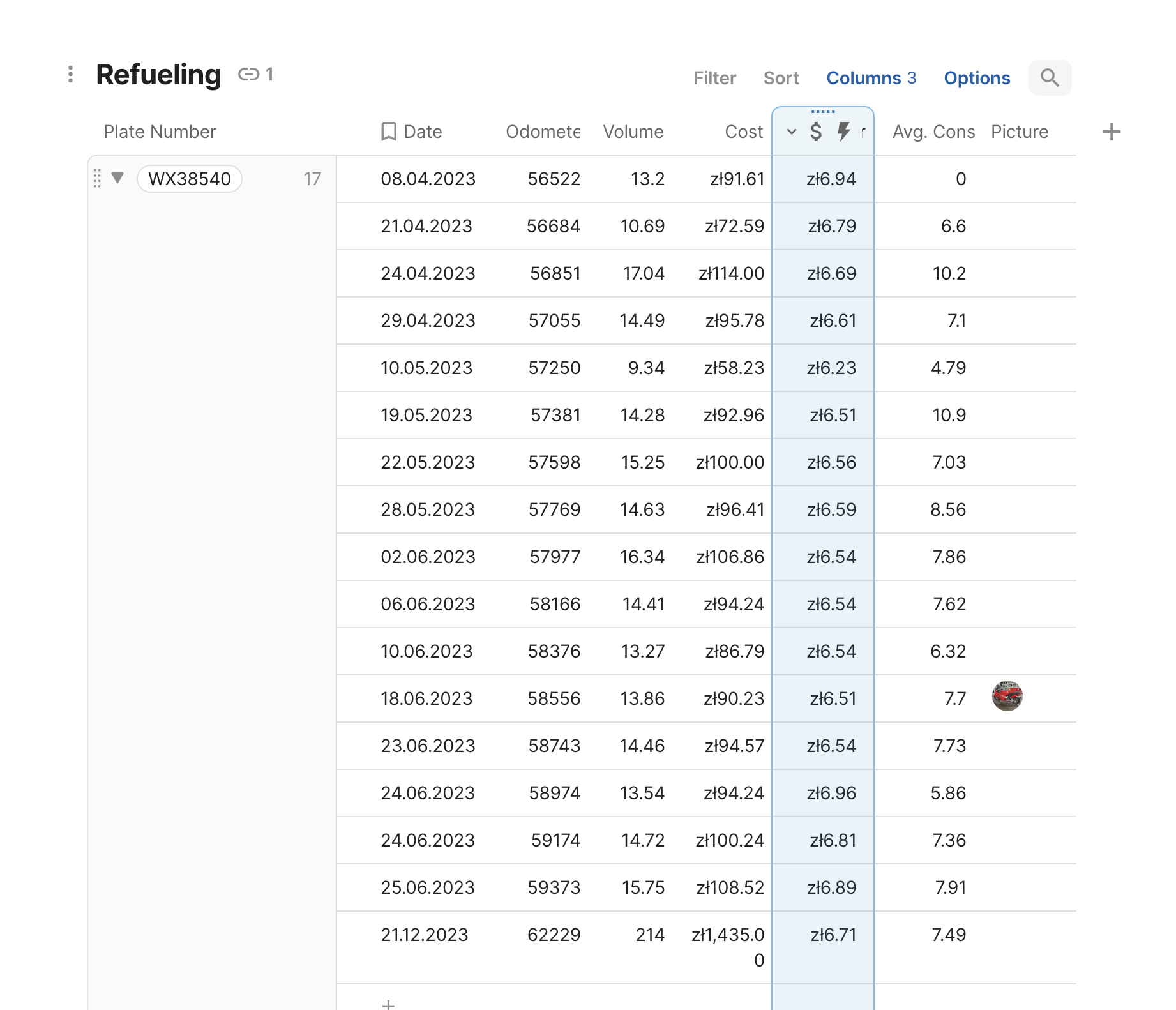Open the Filter menu
1176x1010 pixels.
pos(714,78)
